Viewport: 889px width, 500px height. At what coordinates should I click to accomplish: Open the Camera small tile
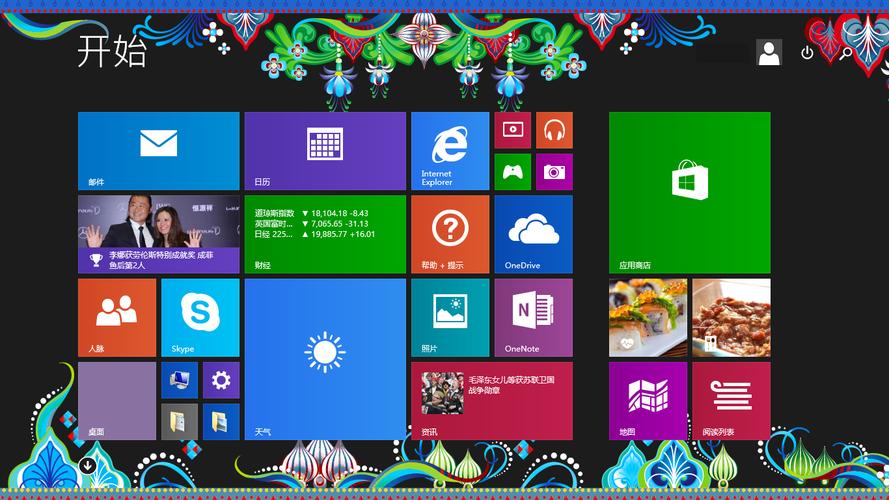coord(554,172)
